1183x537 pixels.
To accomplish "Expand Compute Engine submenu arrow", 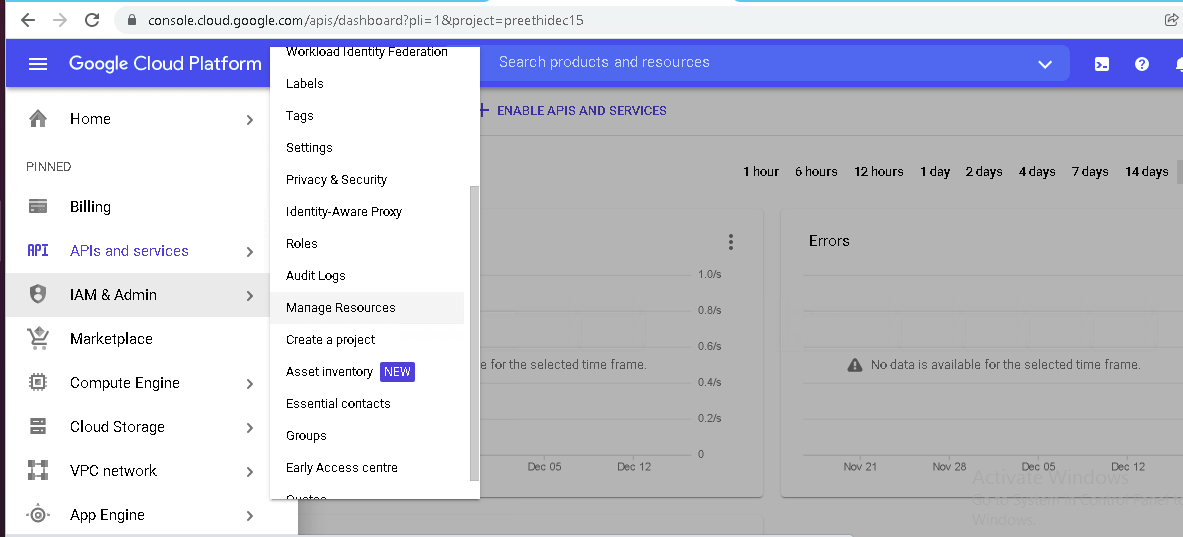I will pyautogui.click(x=250, y=384).
